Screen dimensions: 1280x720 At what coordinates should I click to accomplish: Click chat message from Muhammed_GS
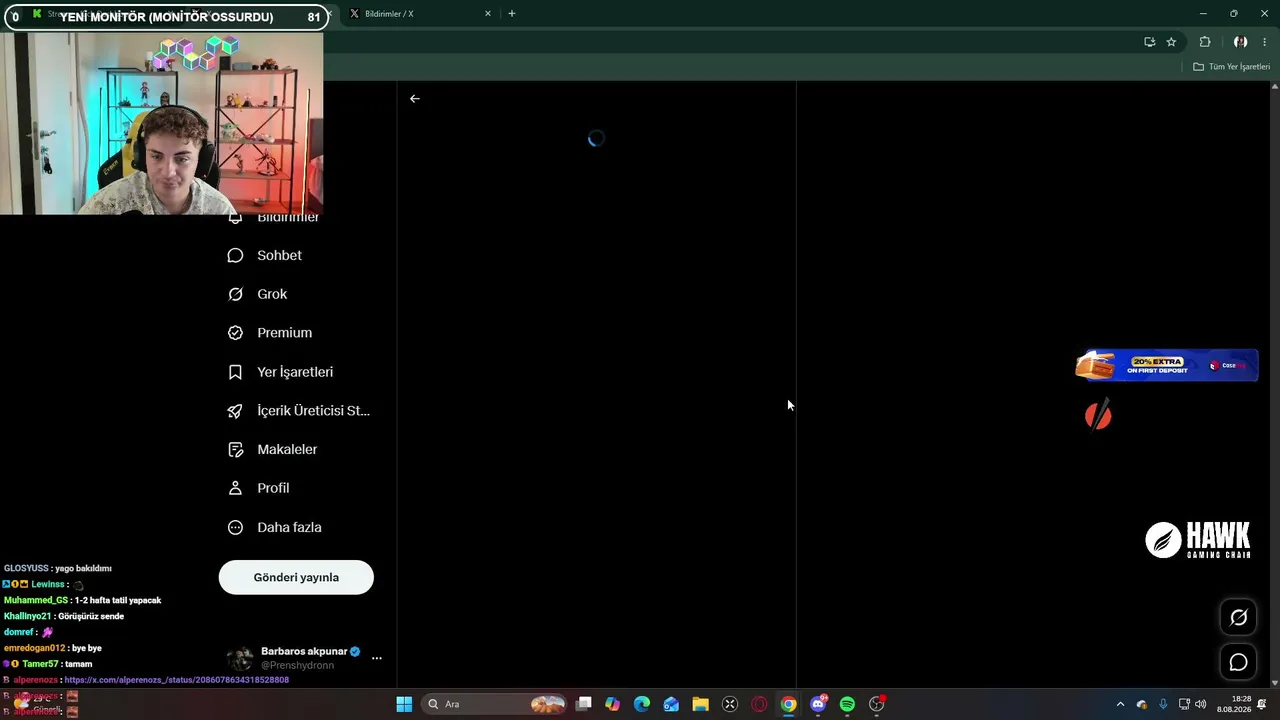83,600
